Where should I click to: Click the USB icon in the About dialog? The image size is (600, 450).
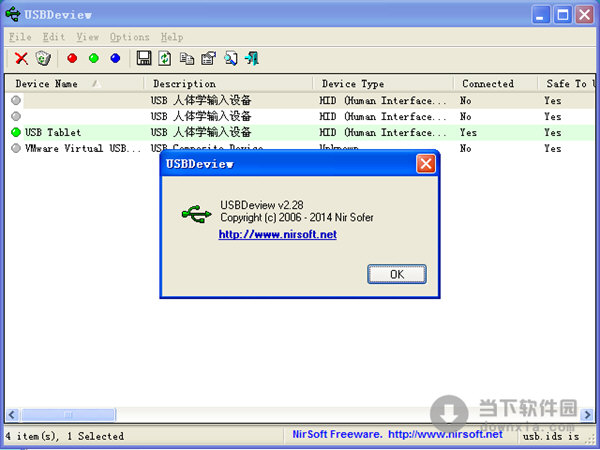pyautogui.click(x=196, y=214)
